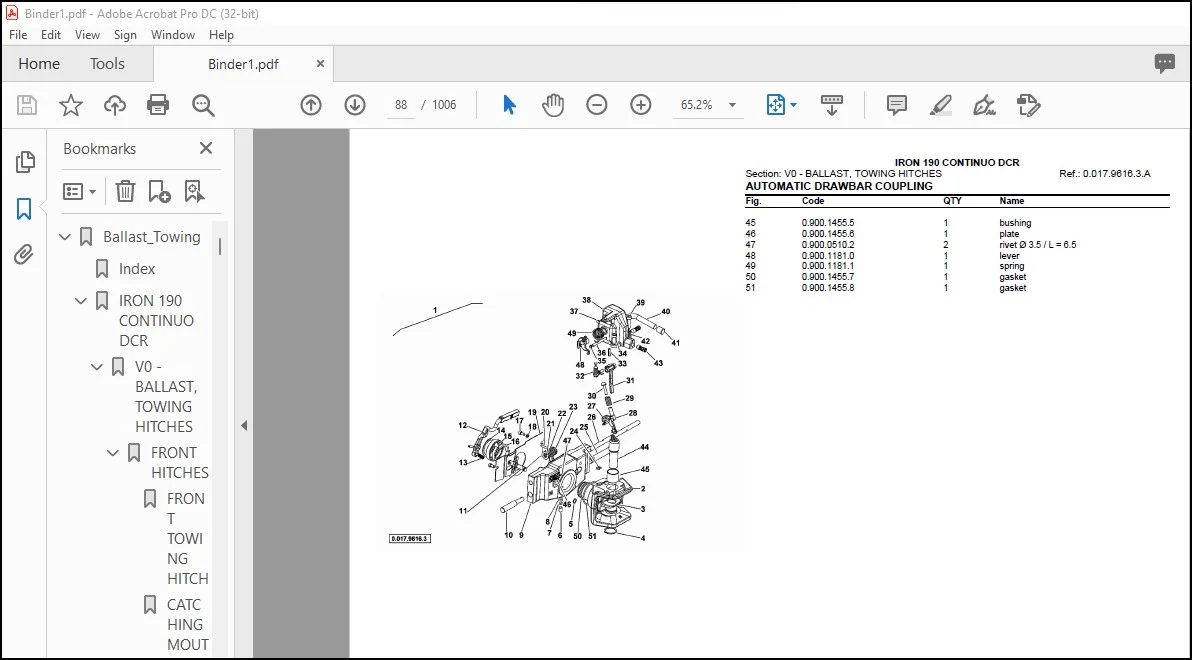Zoom in using the plus icon

click(x=641, y=105)
